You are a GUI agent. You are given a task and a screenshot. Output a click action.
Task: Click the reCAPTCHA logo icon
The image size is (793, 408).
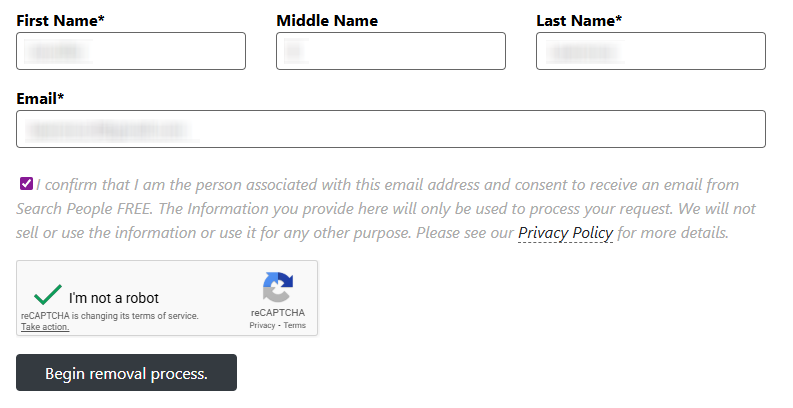(278, 287)
